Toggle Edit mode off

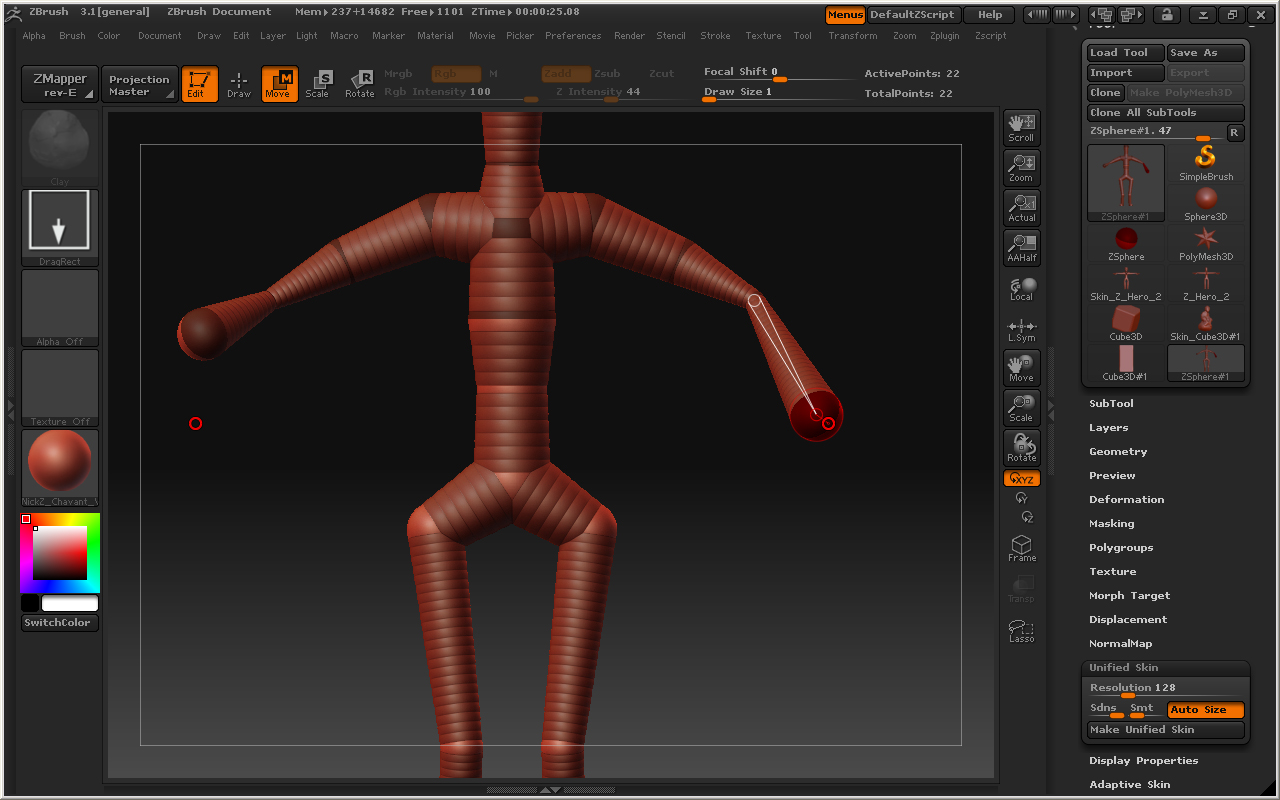(199, 84)
